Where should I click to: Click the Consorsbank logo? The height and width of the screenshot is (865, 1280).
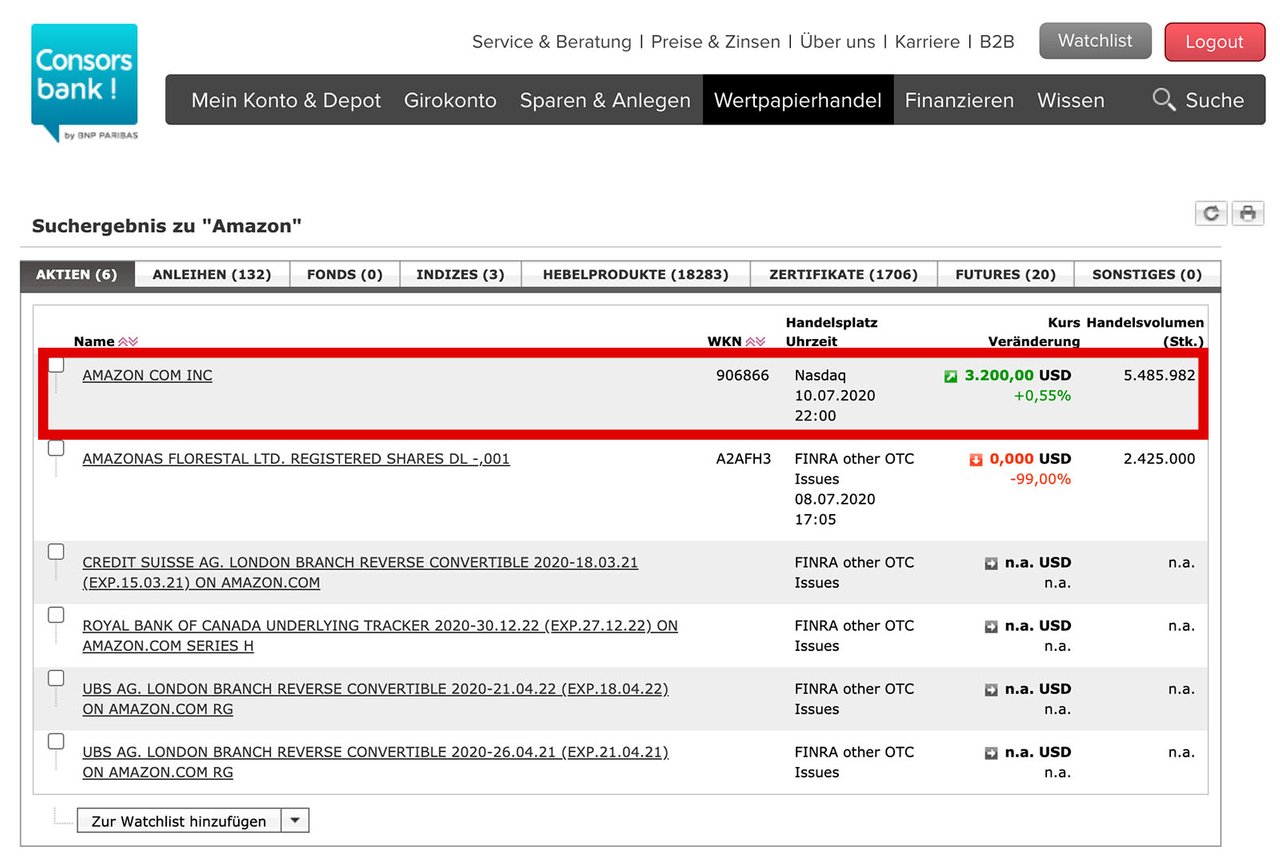[x=84, y=83]
